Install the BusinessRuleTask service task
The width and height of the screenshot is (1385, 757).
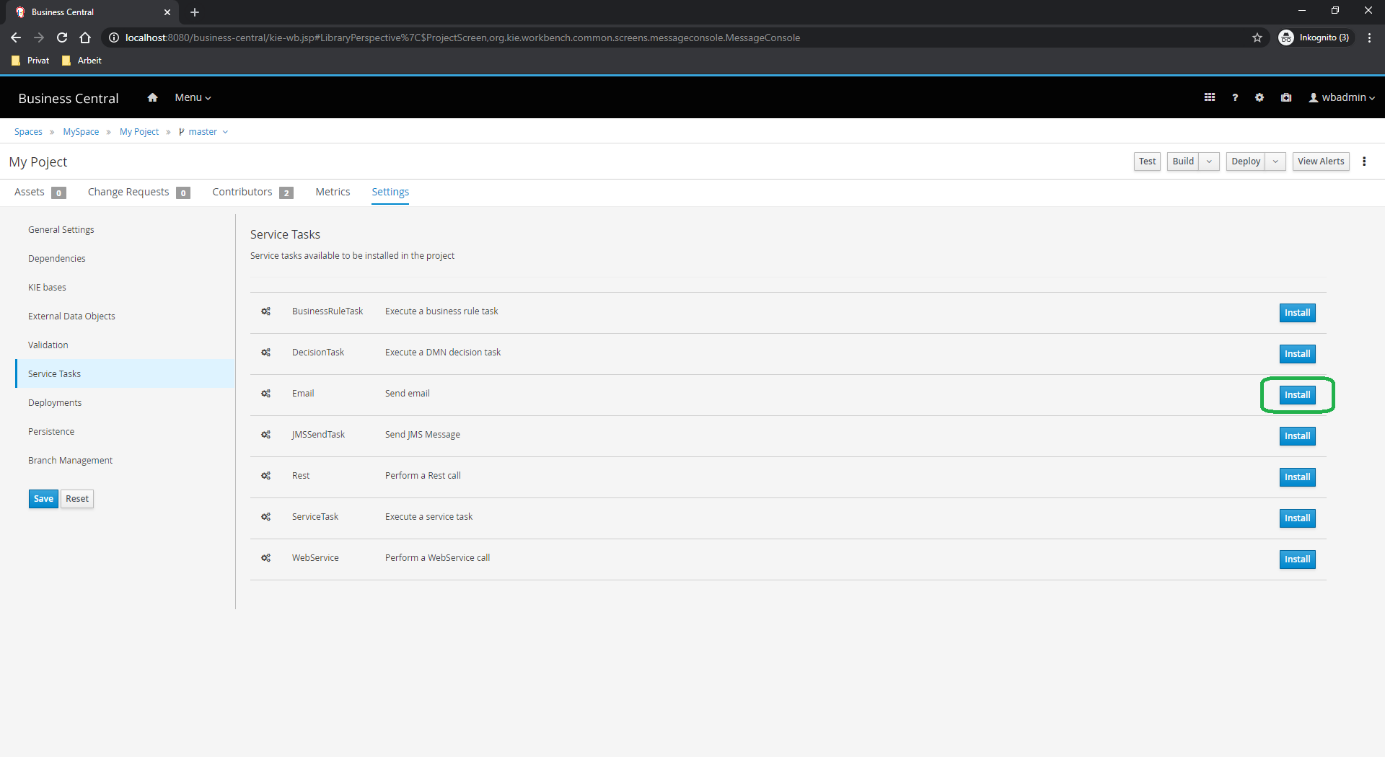pos(1297,313)
